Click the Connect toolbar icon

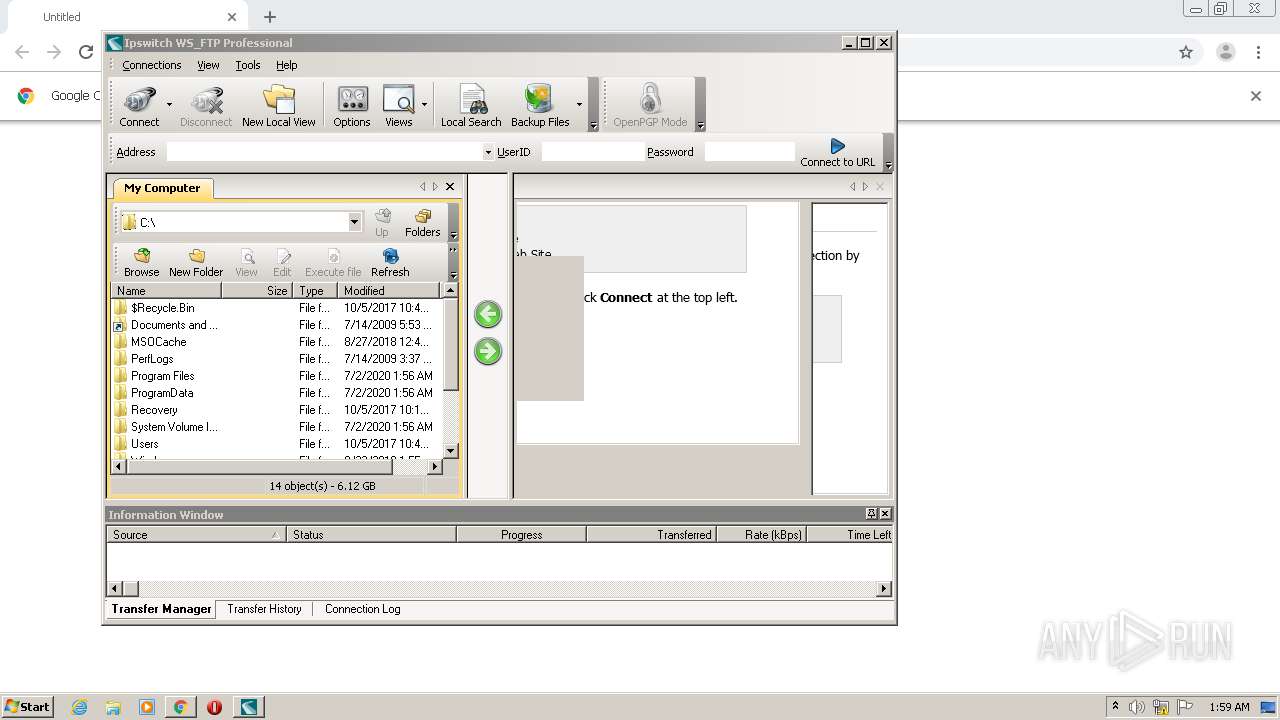click(139, 106)
